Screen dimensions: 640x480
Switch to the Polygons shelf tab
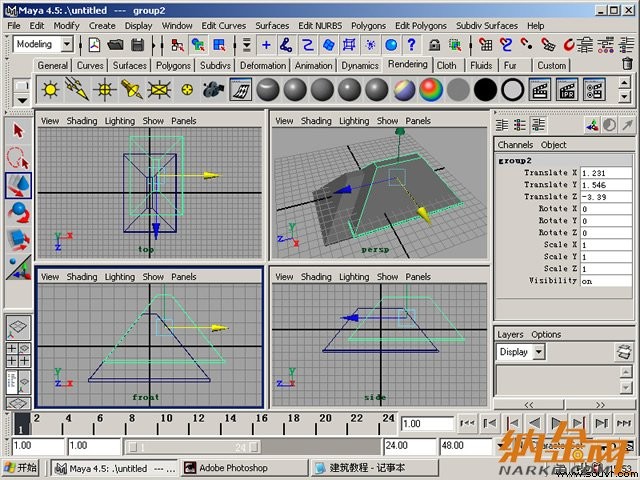[x=173, y=65]
